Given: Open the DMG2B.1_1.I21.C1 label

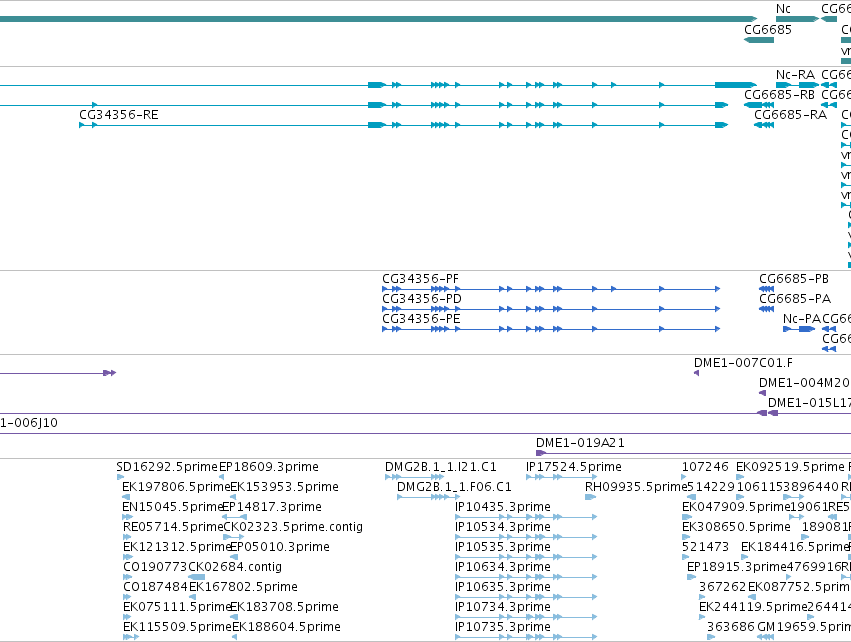Looking at the screenshot, I should pos(441,467).
